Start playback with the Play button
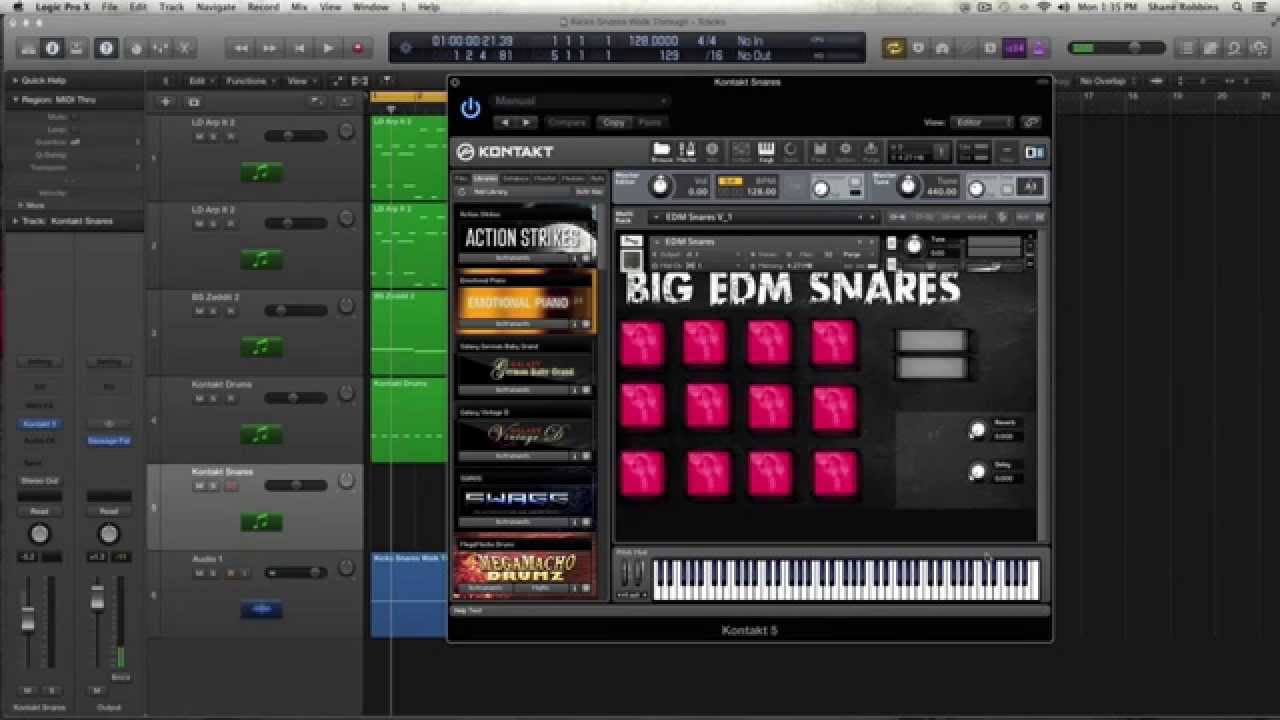The width and height of the screenshot is (1280, 720). 328,48
